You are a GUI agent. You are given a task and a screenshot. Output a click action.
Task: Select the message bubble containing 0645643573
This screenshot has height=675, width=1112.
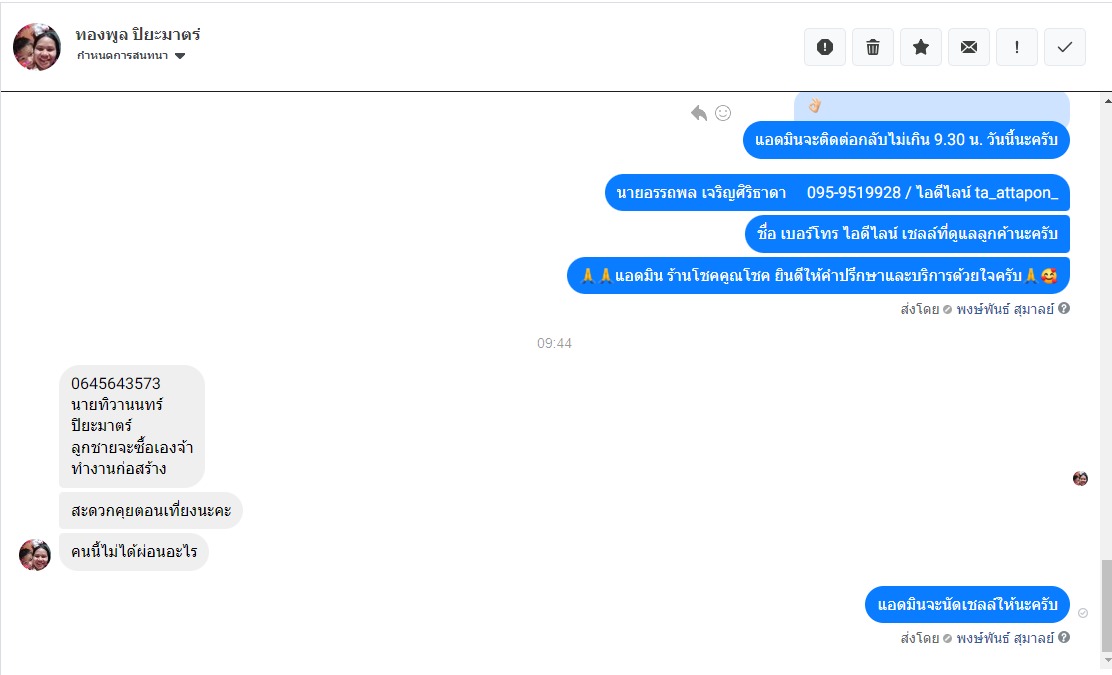[x=132, y=426]
